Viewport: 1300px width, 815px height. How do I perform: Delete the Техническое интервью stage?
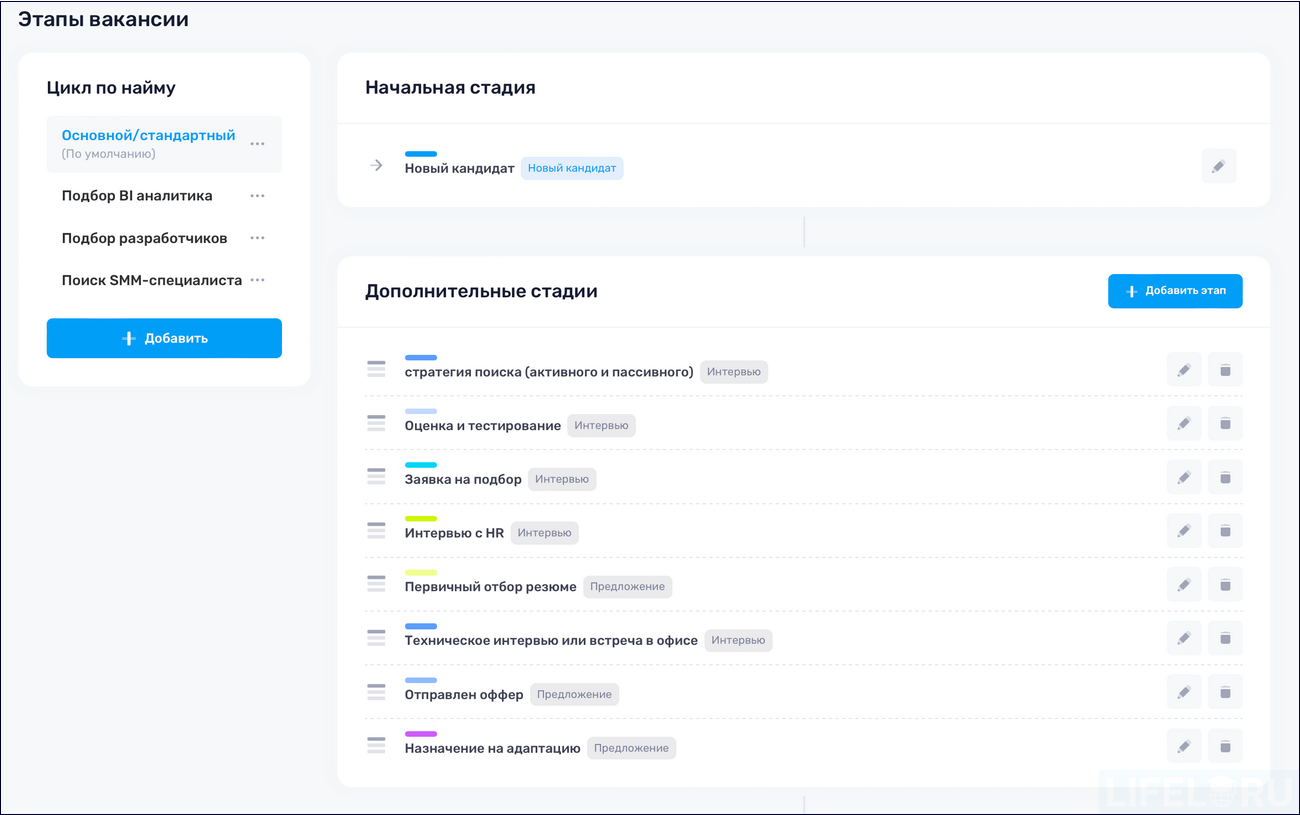coord(1225,638)
